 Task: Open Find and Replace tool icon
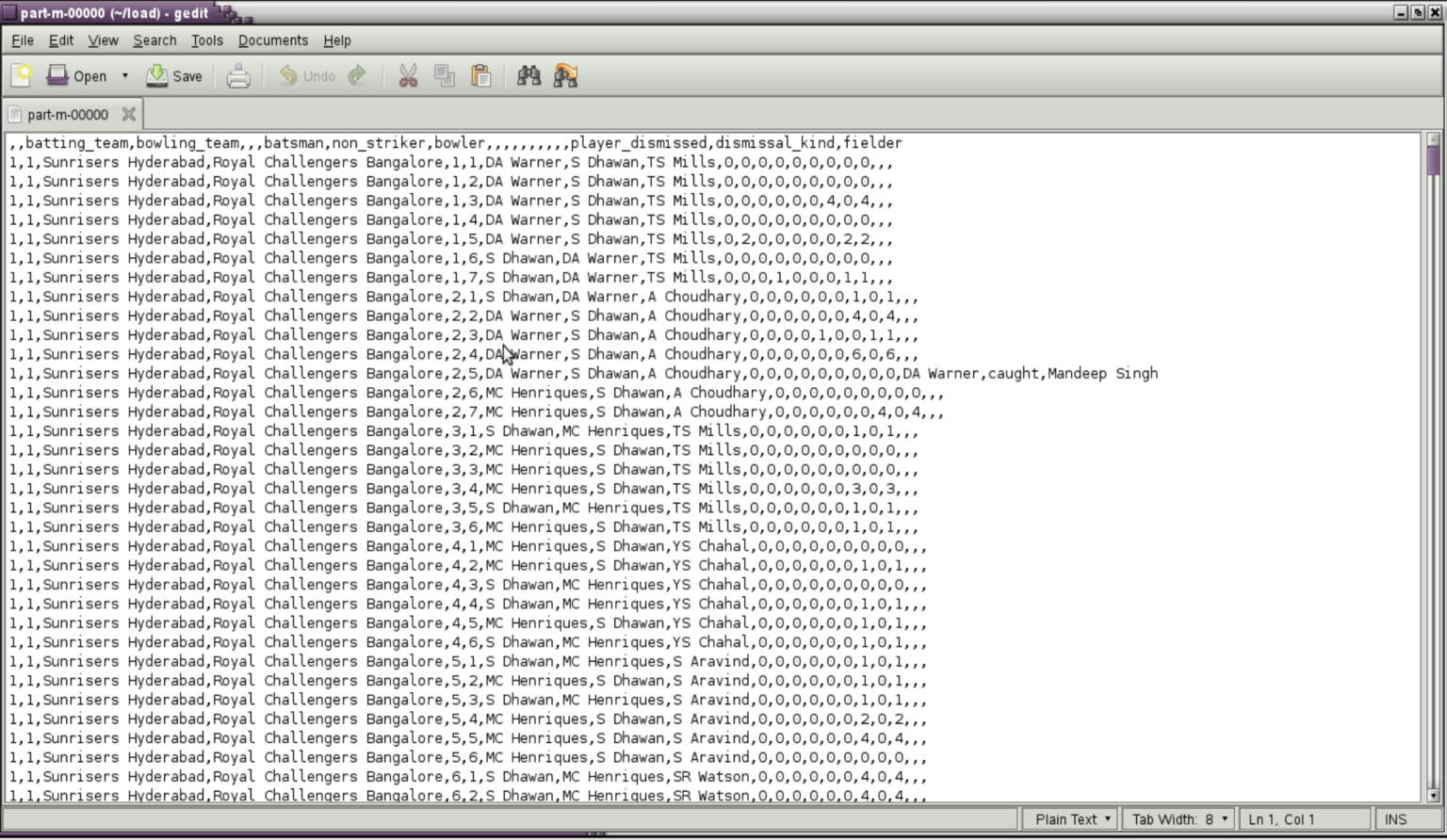(x=566, y=75)
